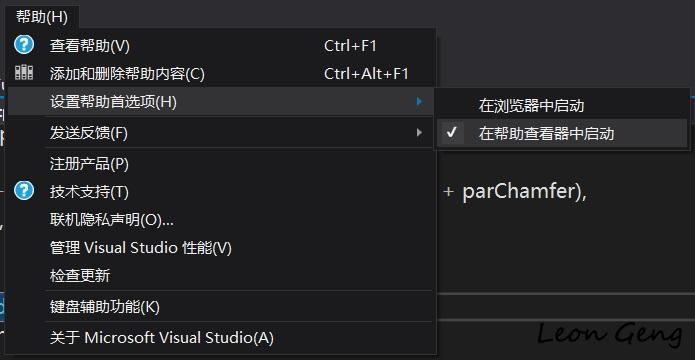Open 关于 Microsoft Visual Studio(A)

coord(220,338)
